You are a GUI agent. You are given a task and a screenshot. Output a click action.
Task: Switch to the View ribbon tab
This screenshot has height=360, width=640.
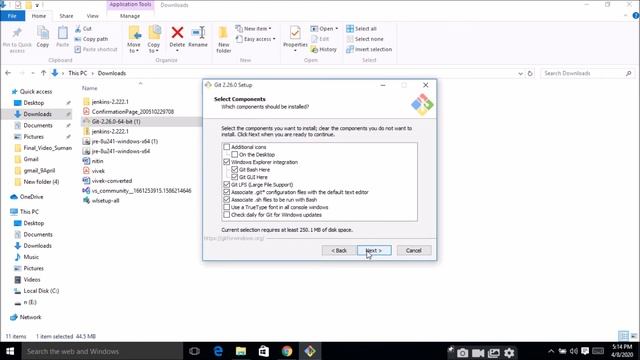coord(93,16)
